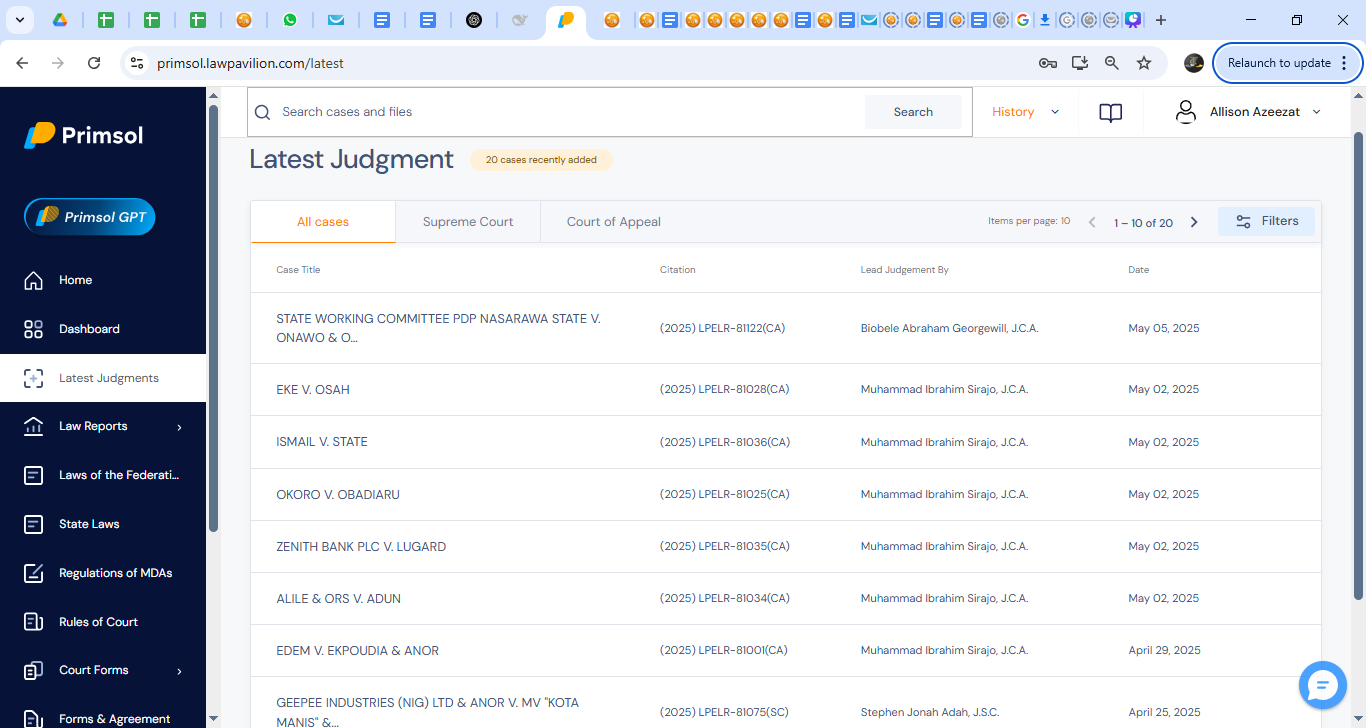
Task: Click the 20 cases recently added badge
Action: [x=541, y=160]
